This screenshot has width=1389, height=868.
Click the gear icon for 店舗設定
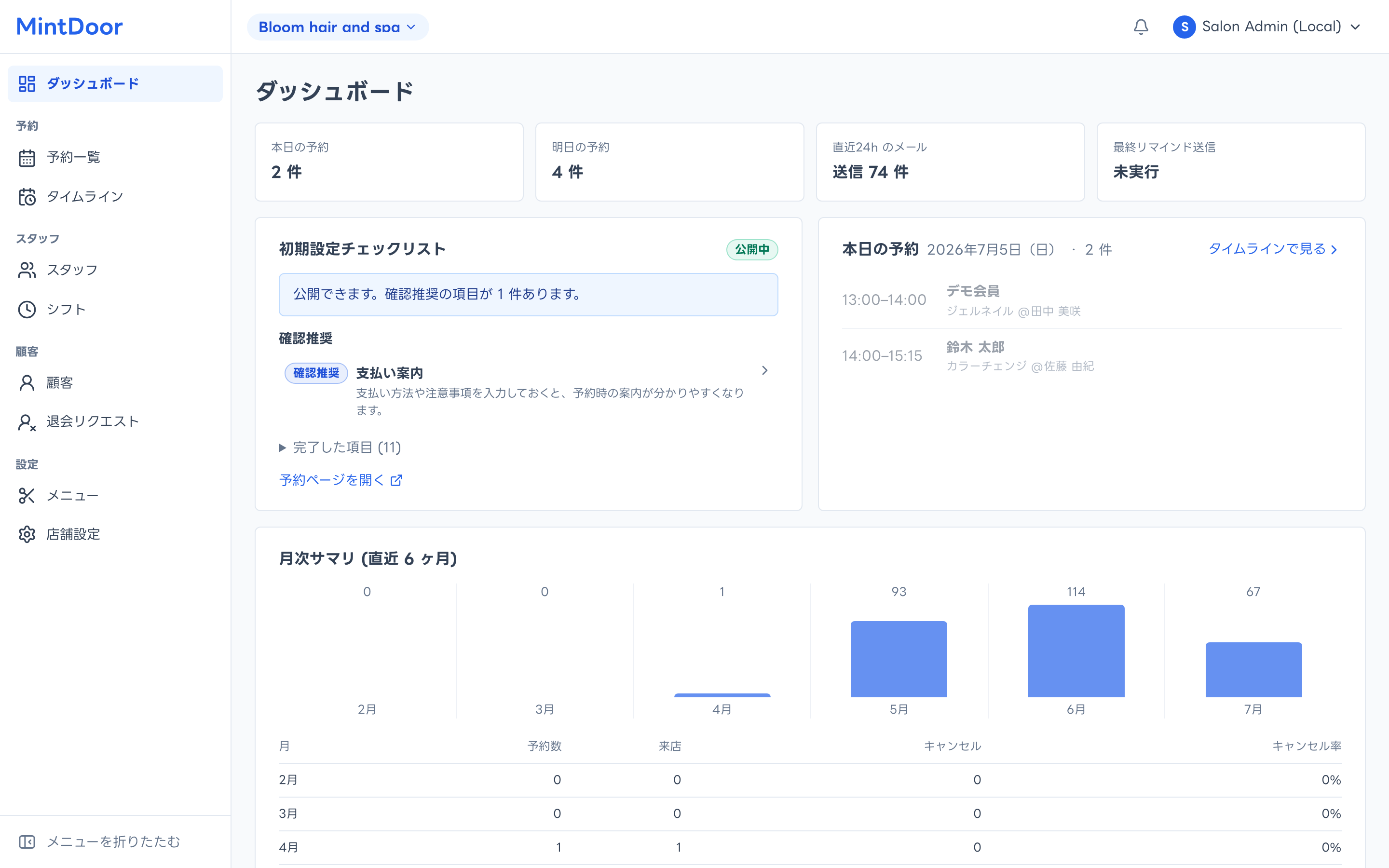click(x=27, y=534)
